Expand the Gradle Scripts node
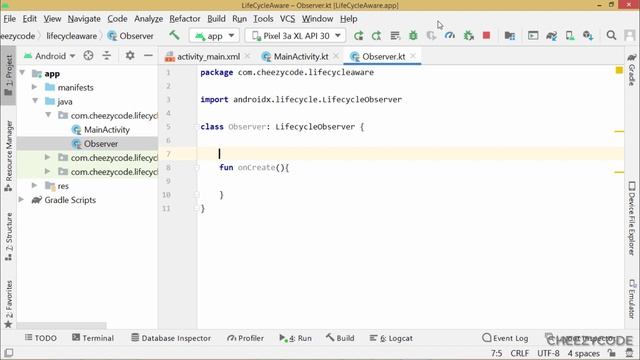Viewport: 640px width, 360px height. [21, 200]
